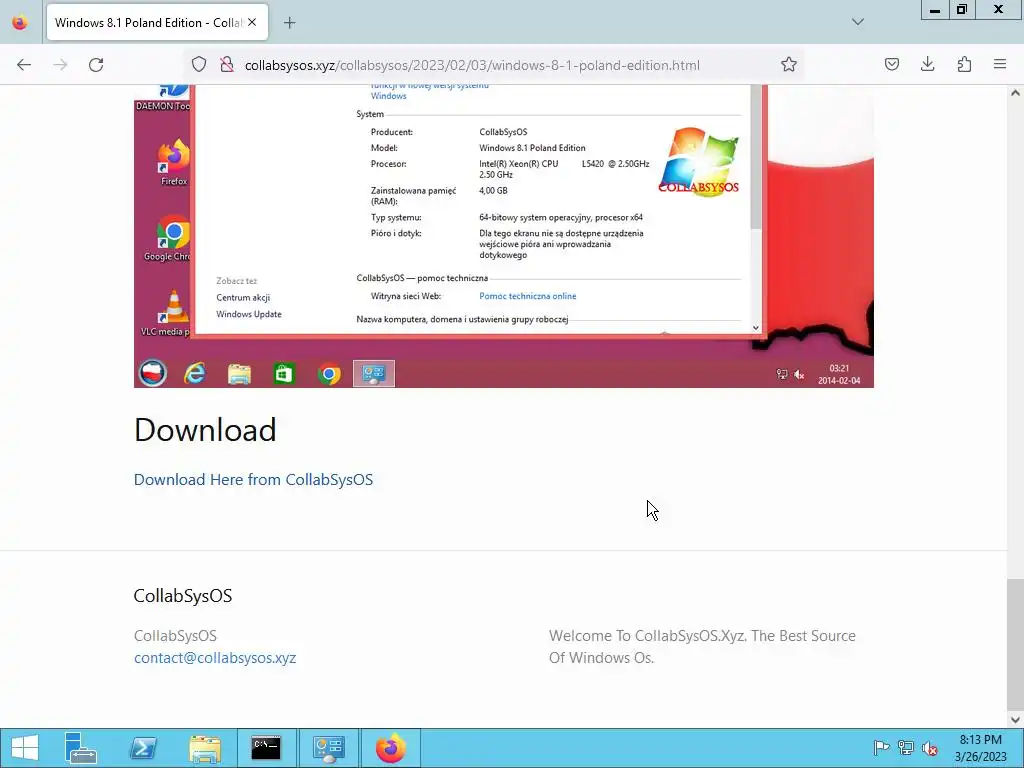Screen dimensions: 1024x768
Task: Click the Windows 8.1 desktop screenshot image
Action: (x=504, y=236)
